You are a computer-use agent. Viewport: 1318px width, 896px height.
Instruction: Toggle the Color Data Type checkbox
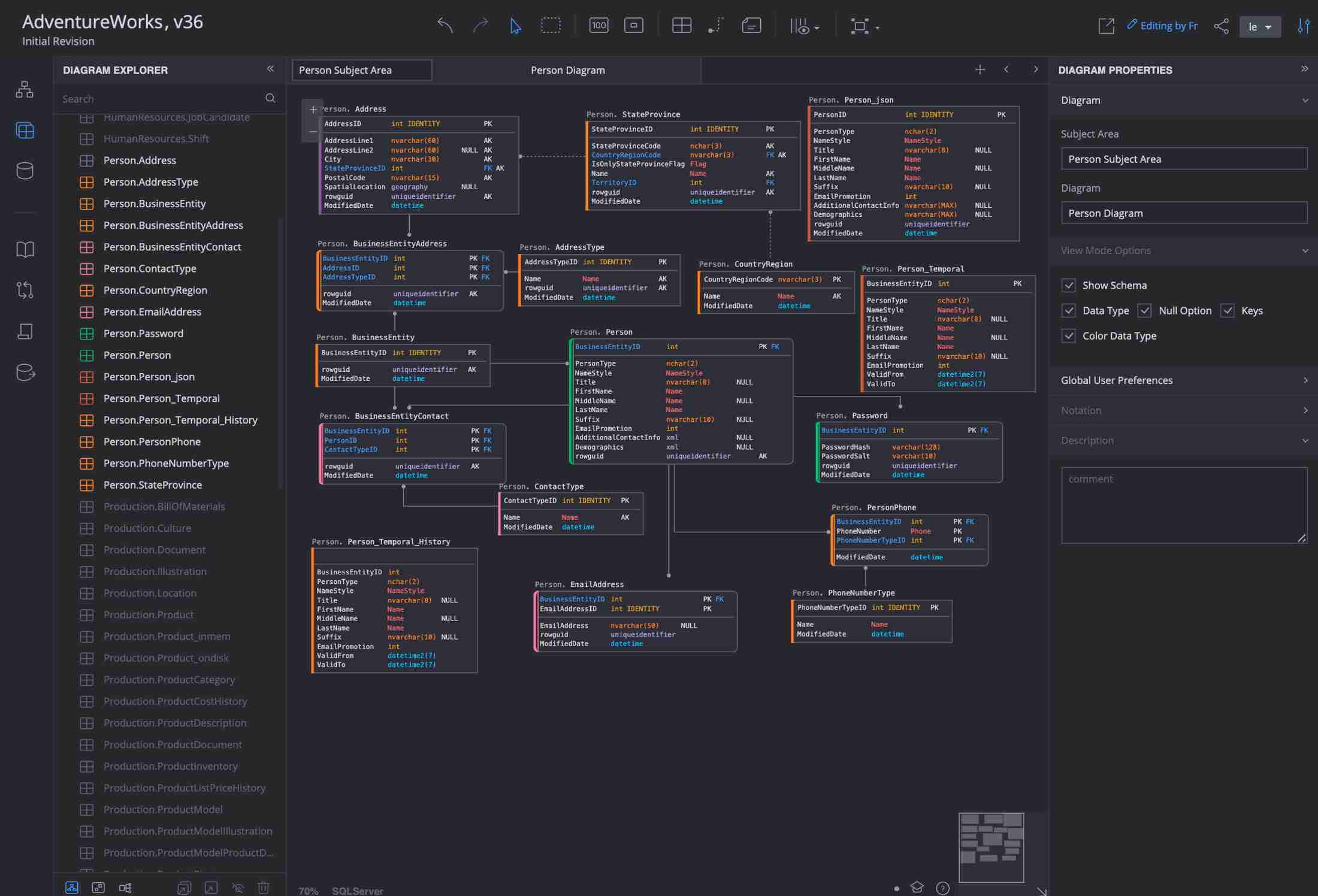[1069, 335]
